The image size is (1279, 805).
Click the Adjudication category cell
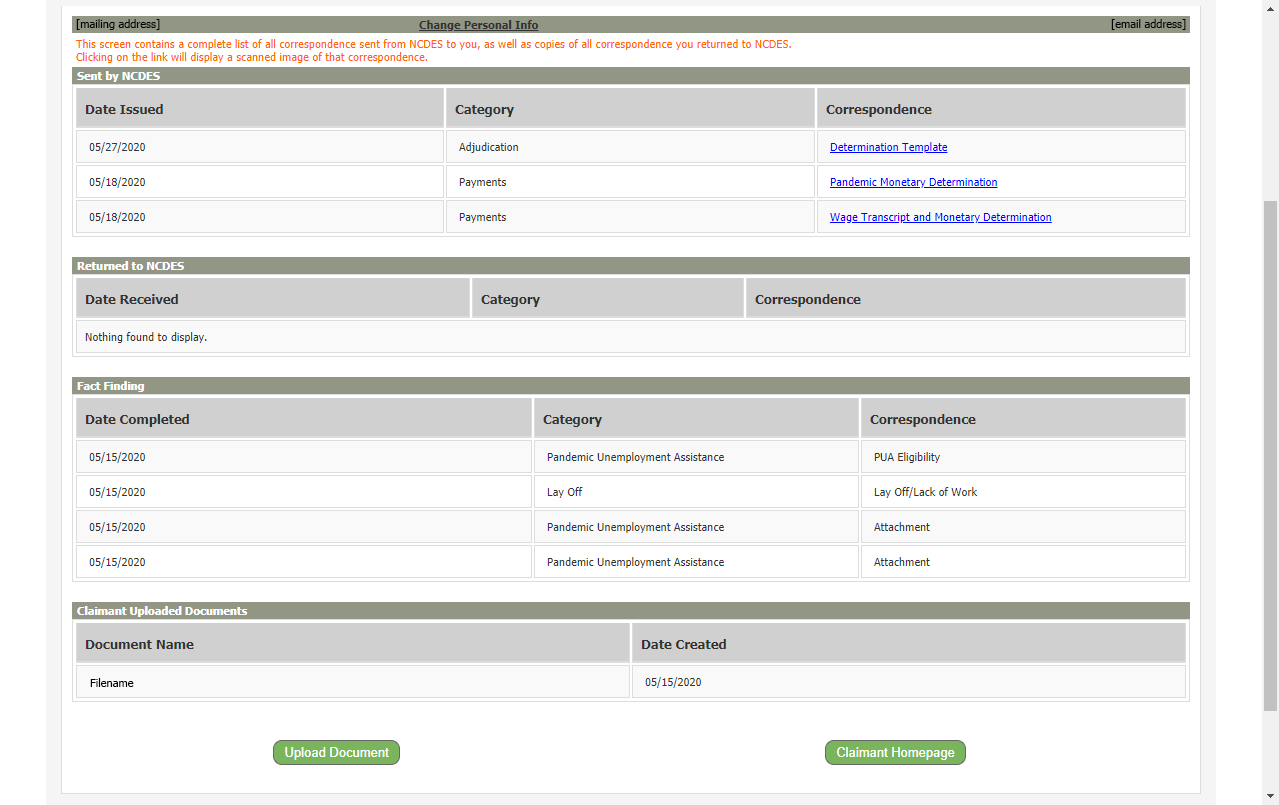[488, 147]
